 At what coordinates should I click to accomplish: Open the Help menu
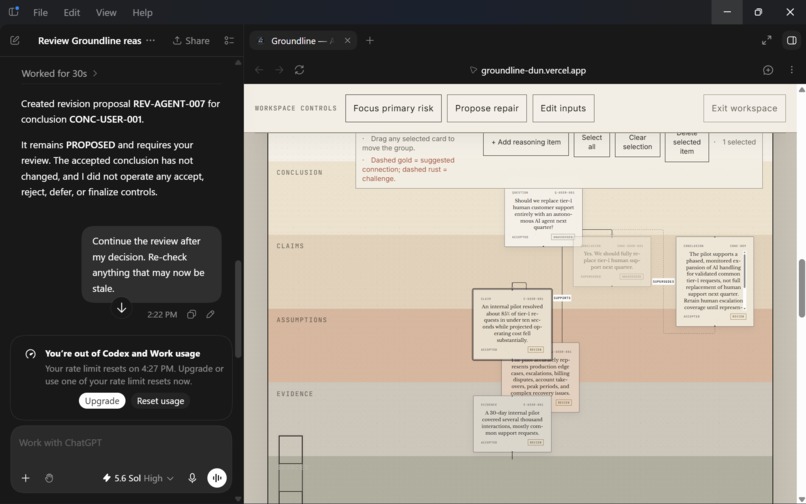click(142, 12)
